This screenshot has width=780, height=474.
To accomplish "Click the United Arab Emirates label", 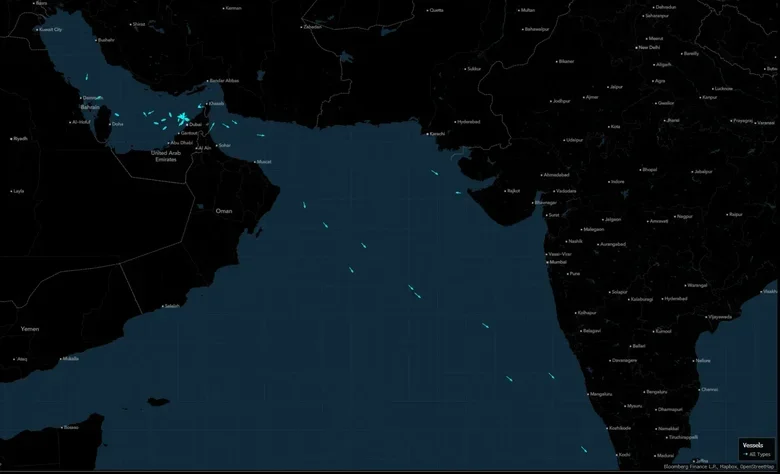I will point(166,156).
